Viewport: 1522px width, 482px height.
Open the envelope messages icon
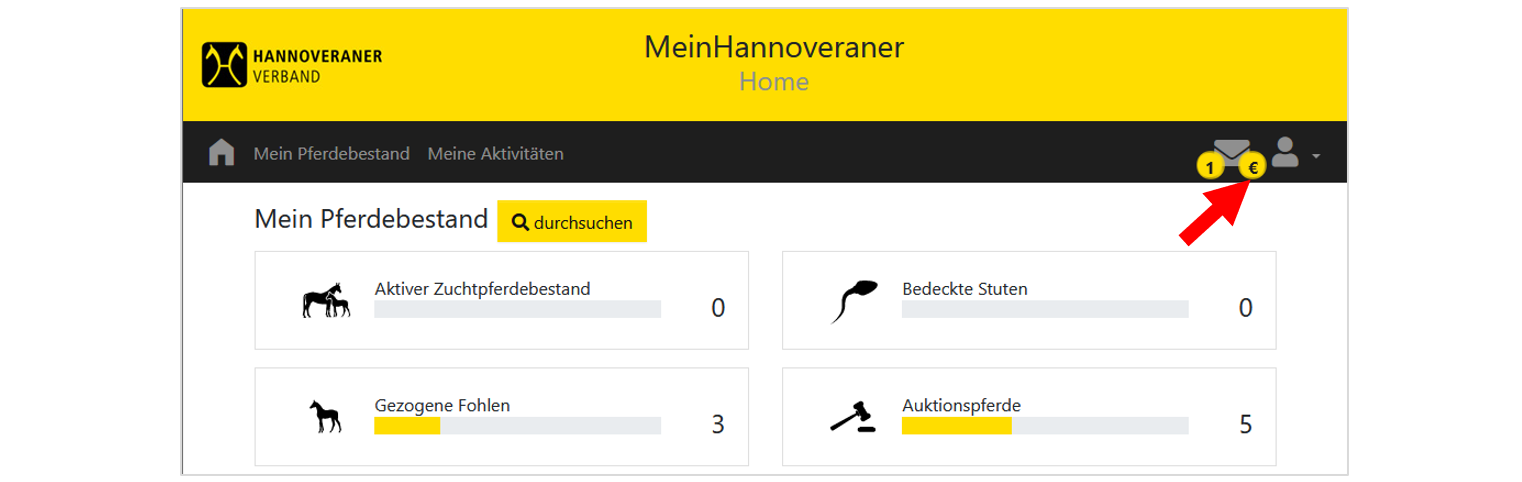click(1232, 150)
